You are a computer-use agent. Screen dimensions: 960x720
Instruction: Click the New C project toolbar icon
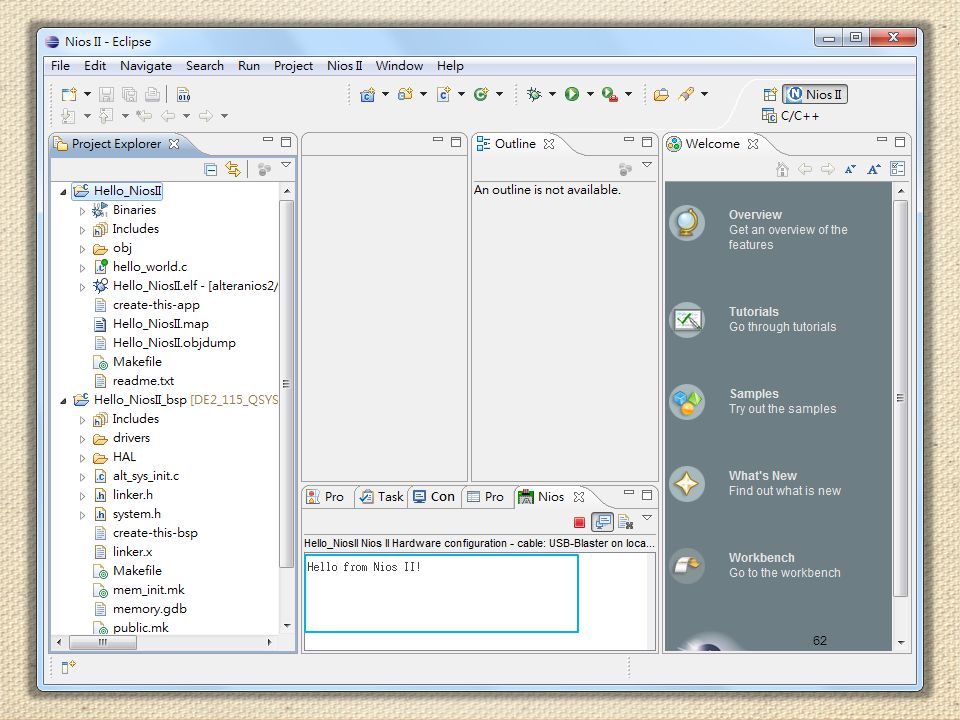pyautogui.click(x=367, y=94)
